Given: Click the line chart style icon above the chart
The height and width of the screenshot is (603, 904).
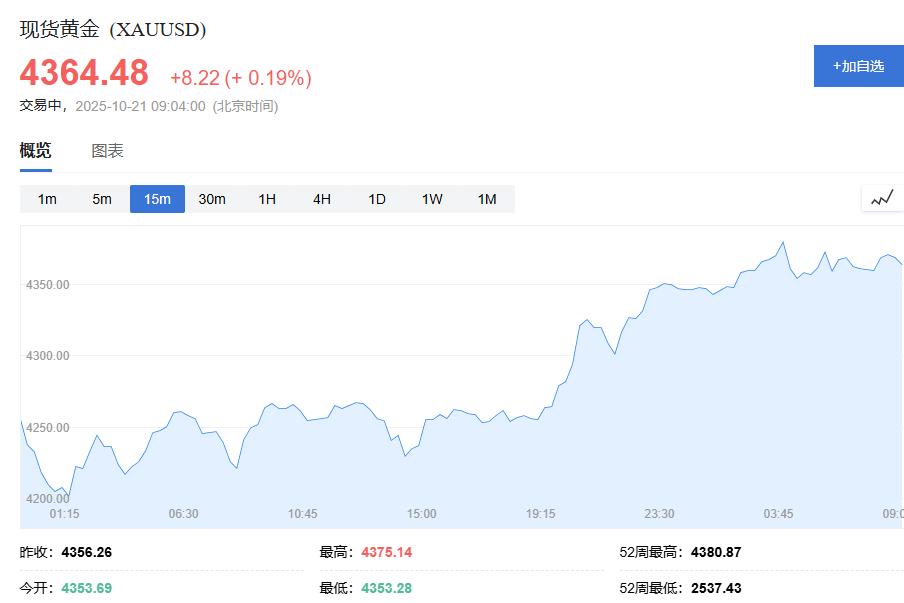Looking at the screenshot, I should [881, 197].
